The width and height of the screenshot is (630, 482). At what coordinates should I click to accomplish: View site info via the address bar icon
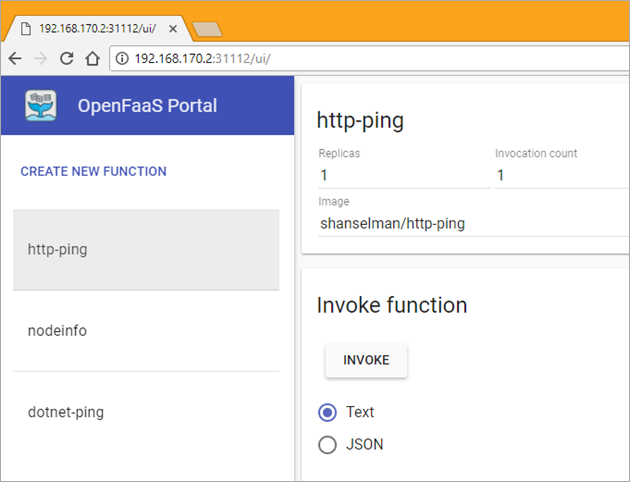point(122,59)
